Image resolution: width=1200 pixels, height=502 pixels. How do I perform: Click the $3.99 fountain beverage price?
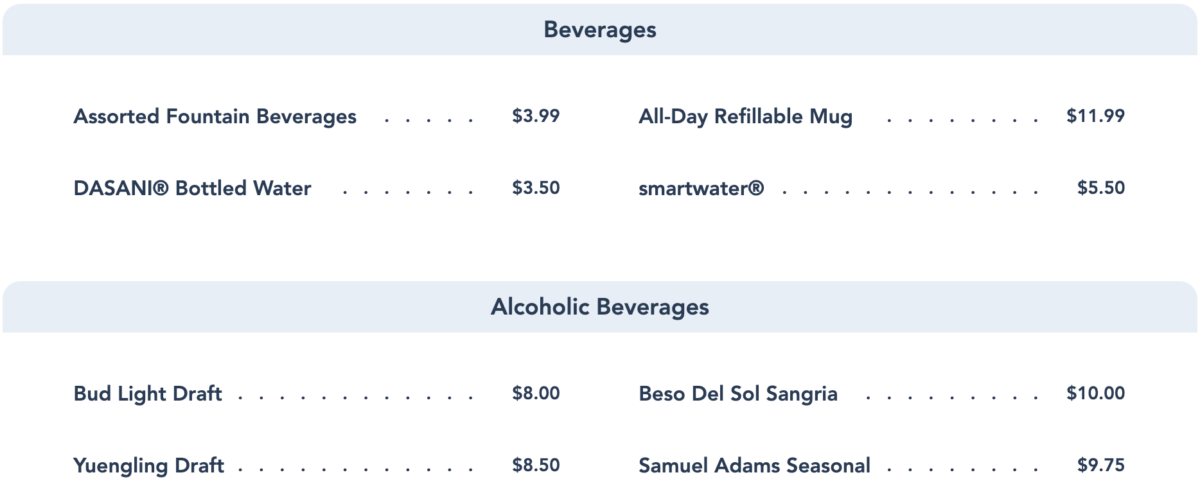(535, 116)
